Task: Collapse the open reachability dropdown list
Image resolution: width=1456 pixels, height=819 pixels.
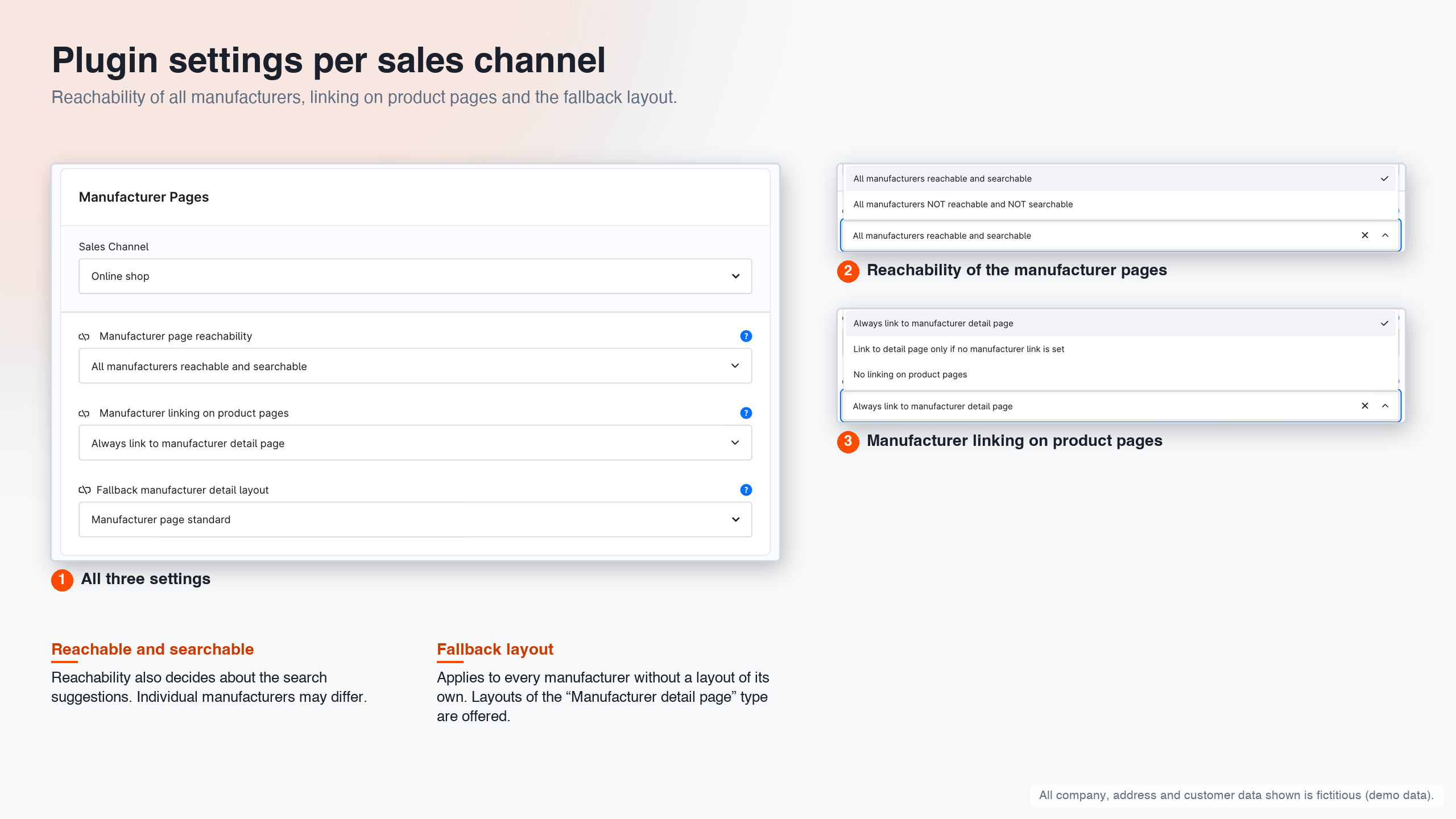Action: [1385, 235]
